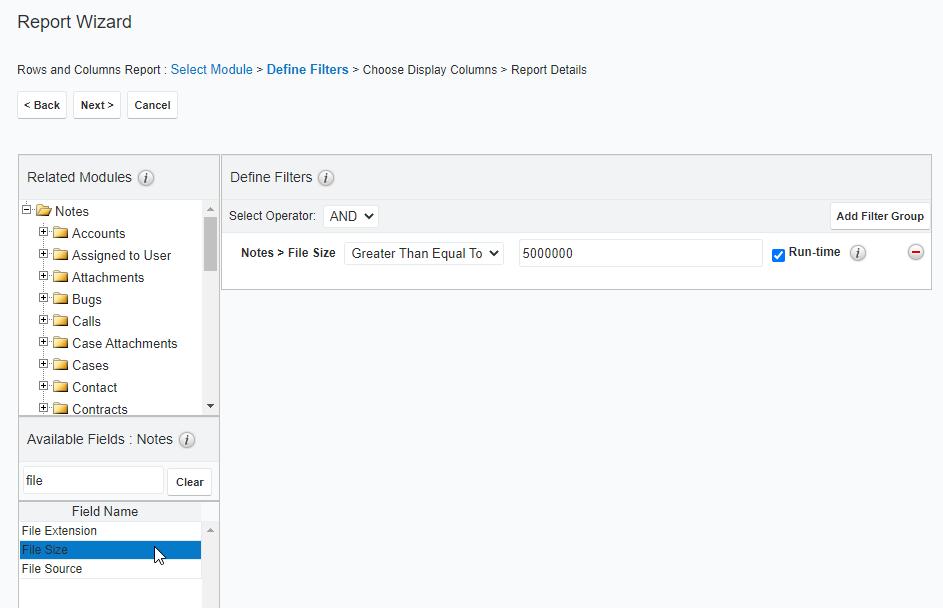Open the filter condition dropdown

coord(425,252)
